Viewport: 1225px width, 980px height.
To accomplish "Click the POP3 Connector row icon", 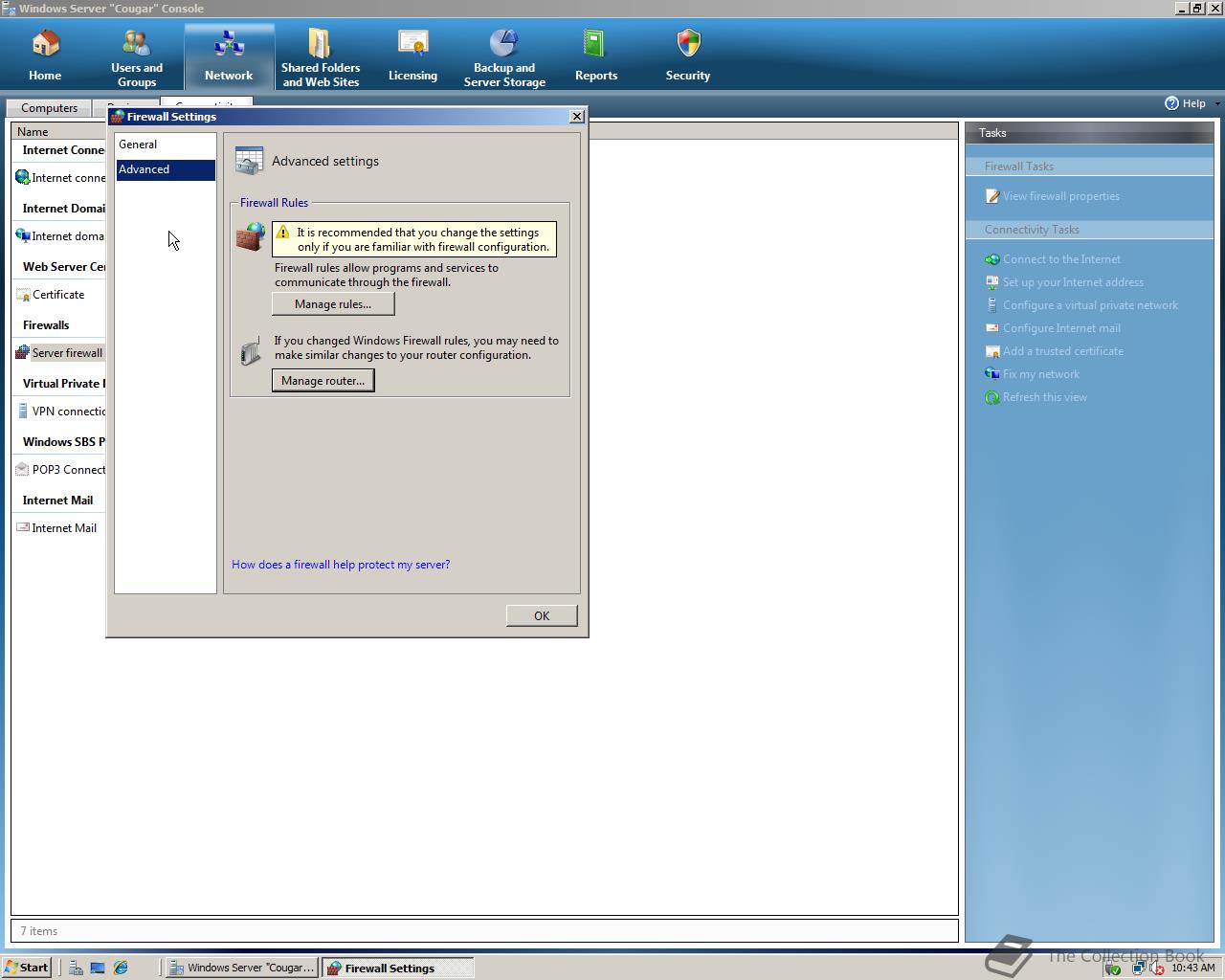I will [x=23, y=470].
